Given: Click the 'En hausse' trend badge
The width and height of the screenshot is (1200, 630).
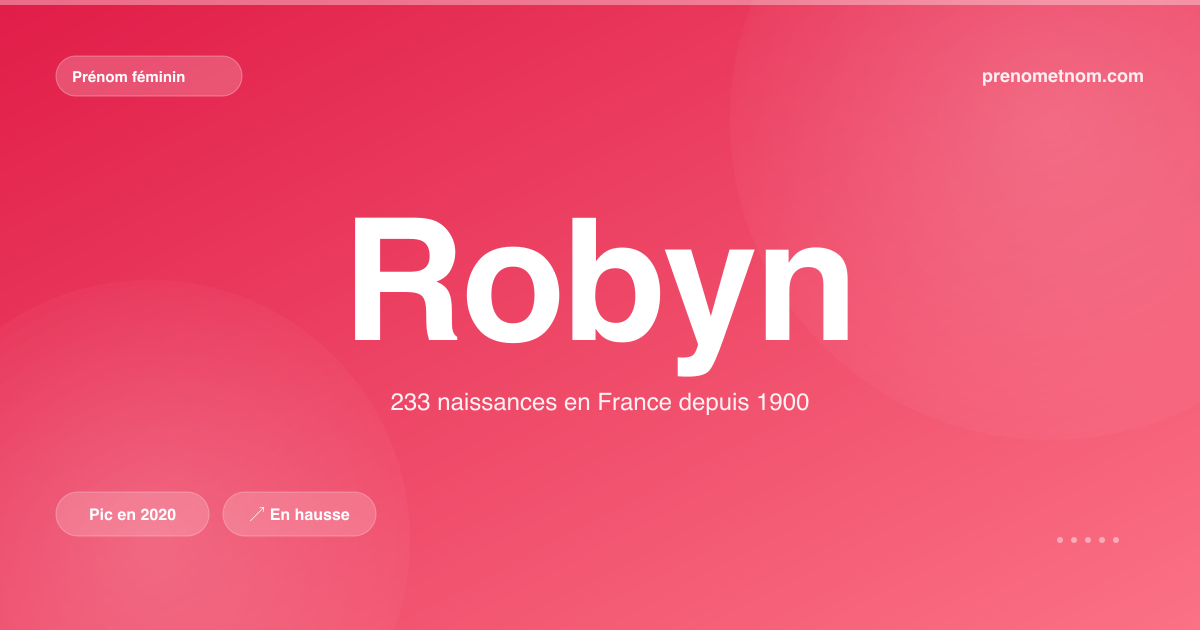Looking at the screenshot, I should (x=299, y=514).
